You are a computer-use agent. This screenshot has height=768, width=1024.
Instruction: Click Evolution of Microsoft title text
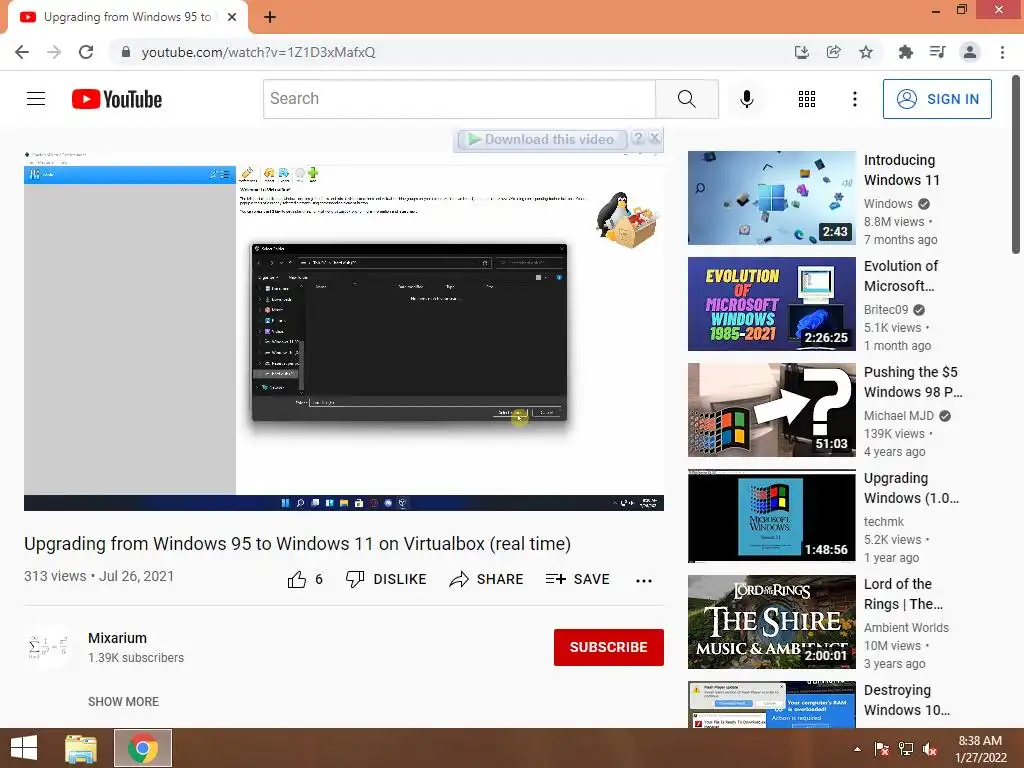[x=901, y=276]
